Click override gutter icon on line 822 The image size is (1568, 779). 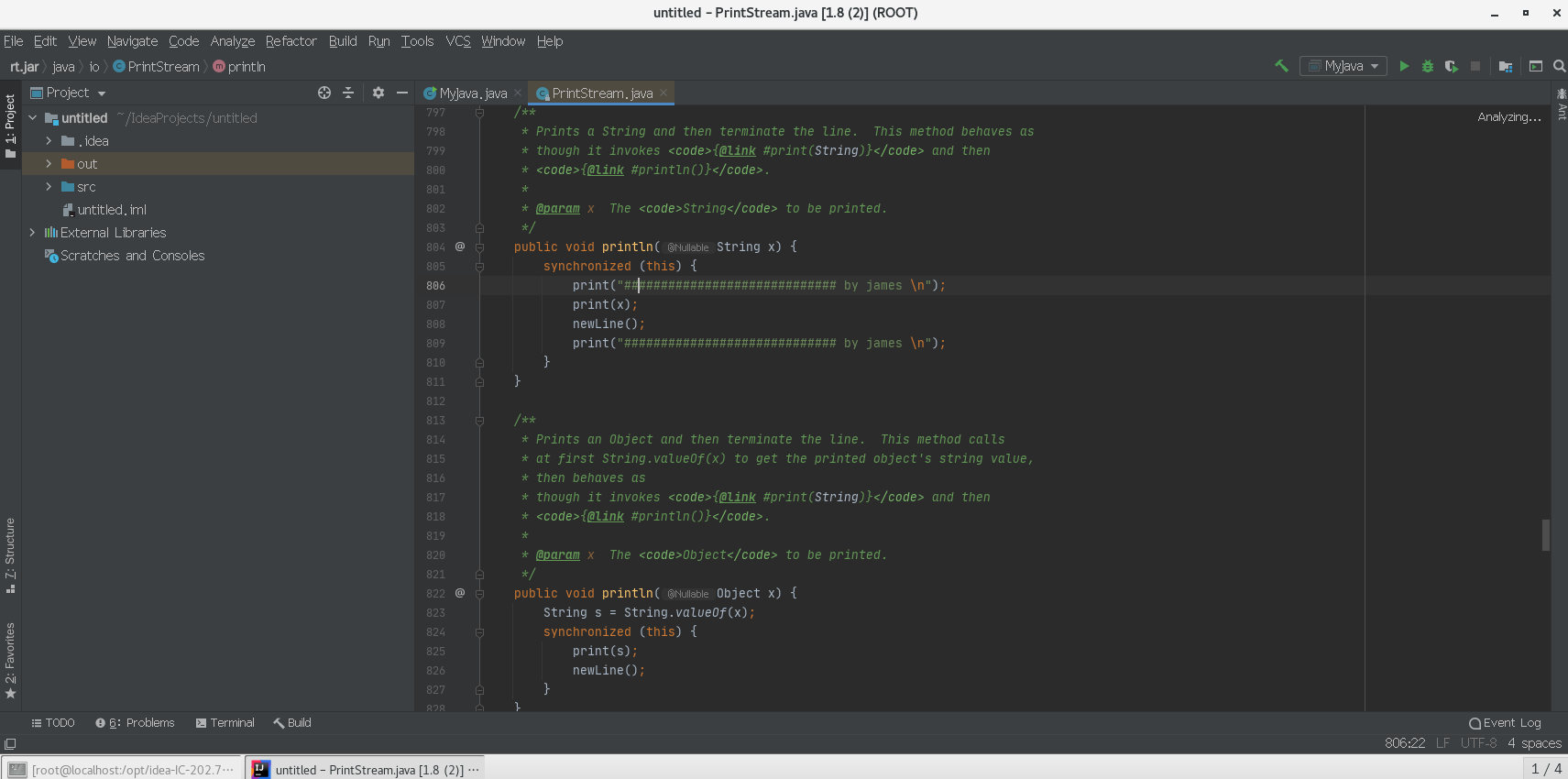click(x=460, y=593)
